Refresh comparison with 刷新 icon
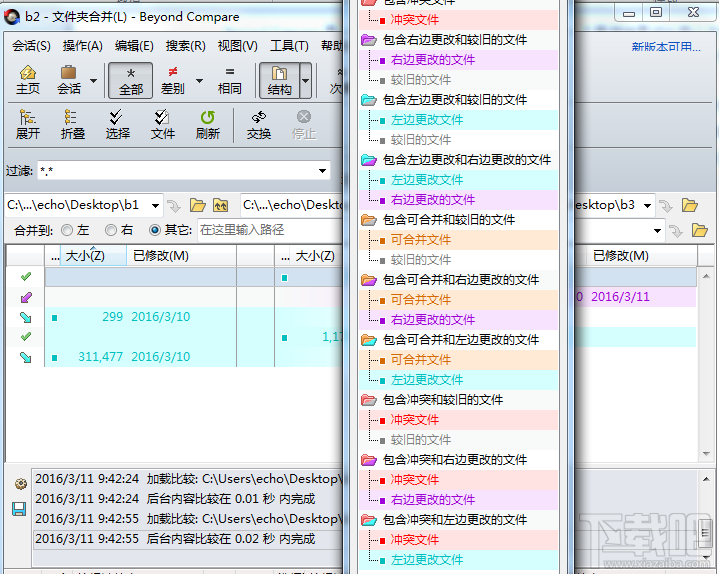Viewport: 719px width, 574px height. 207,124
